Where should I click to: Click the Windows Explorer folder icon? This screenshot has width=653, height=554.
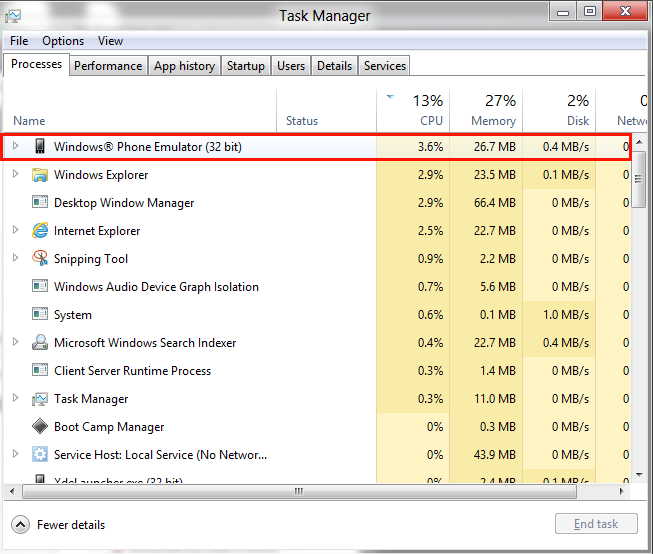(40, 175)
